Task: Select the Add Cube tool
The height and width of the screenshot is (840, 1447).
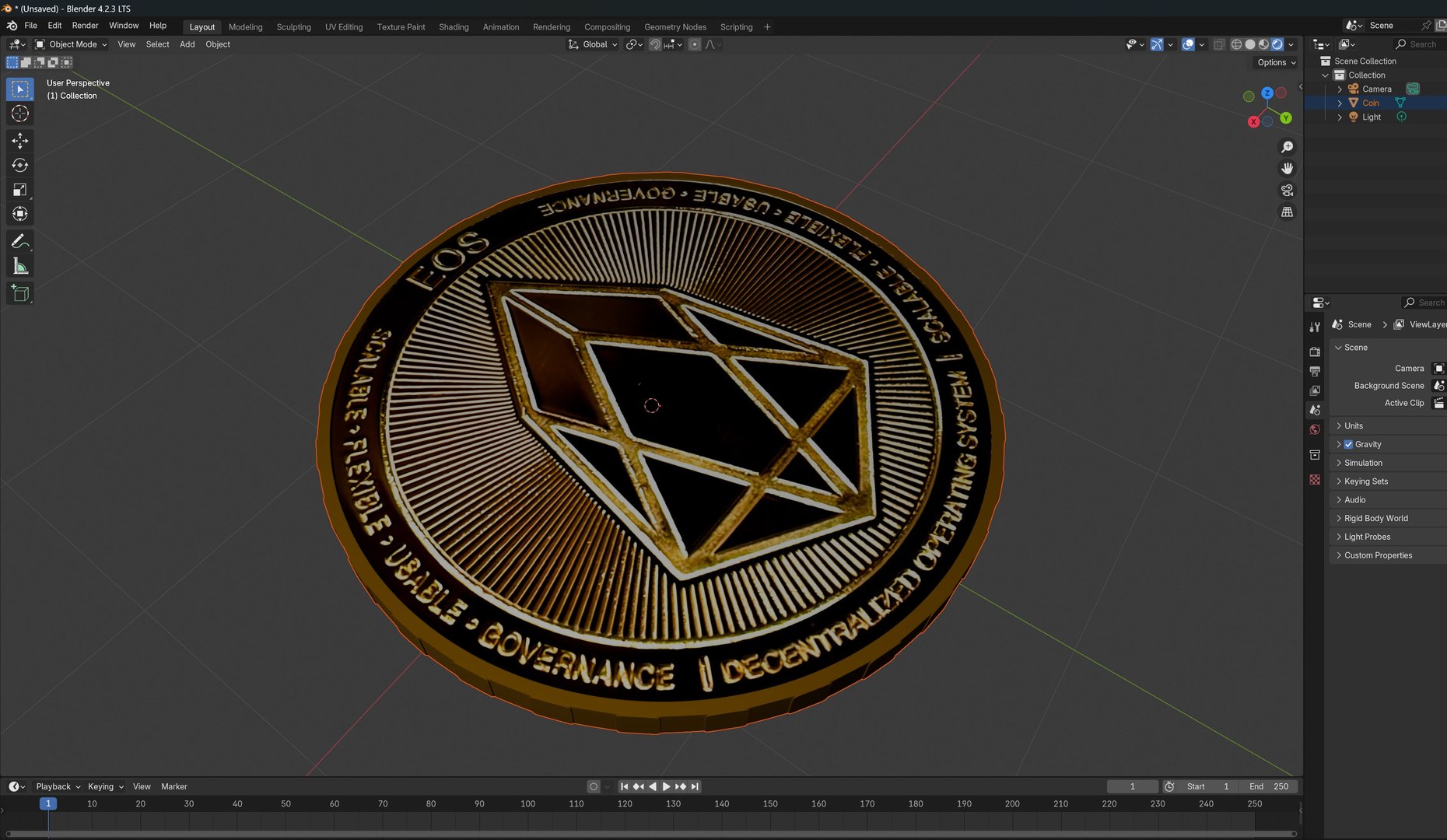Action: click(x=20, y=293)
